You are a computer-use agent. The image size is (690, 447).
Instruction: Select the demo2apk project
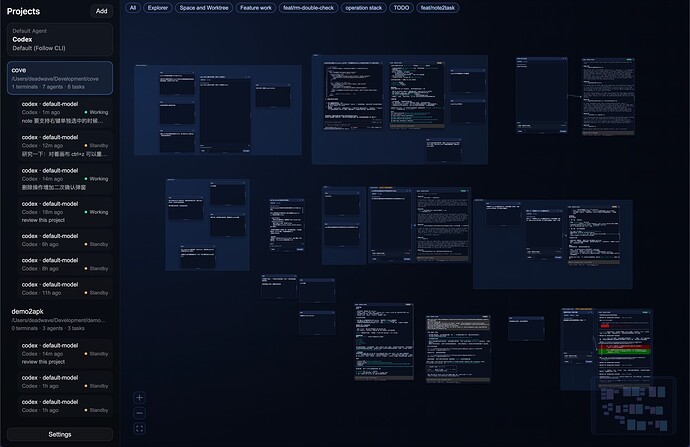(60, 319)
